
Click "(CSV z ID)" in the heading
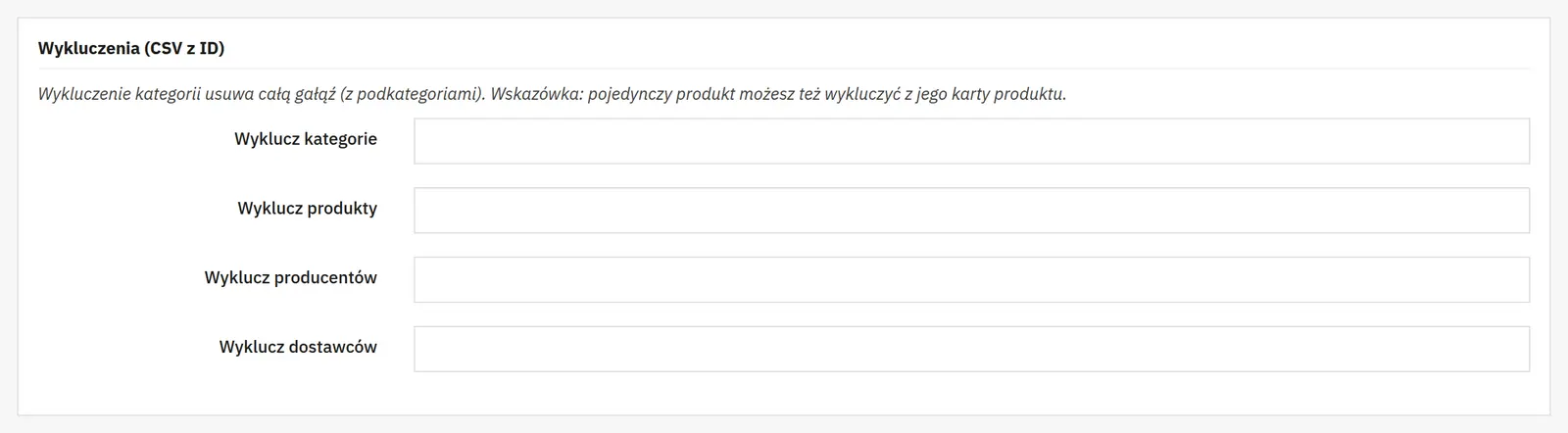184,48
